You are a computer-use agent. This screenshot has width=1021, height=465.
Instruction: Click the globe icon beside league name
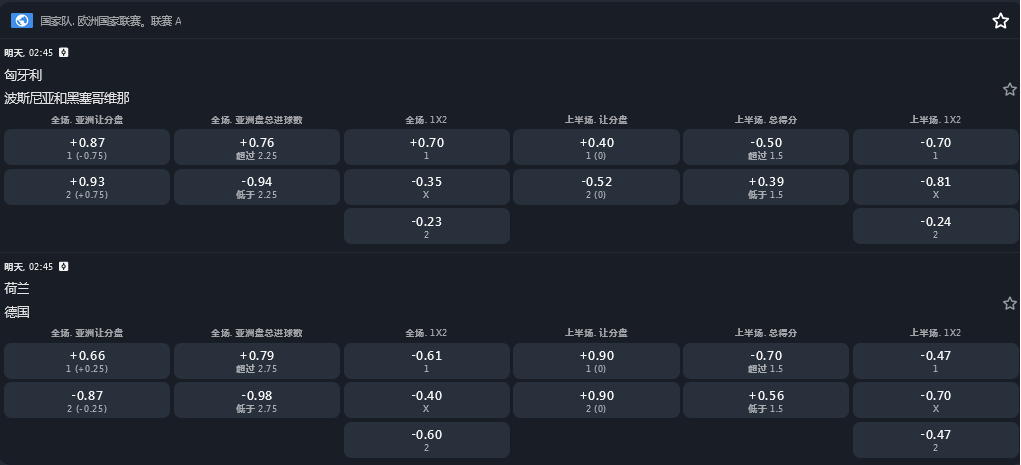22,20
